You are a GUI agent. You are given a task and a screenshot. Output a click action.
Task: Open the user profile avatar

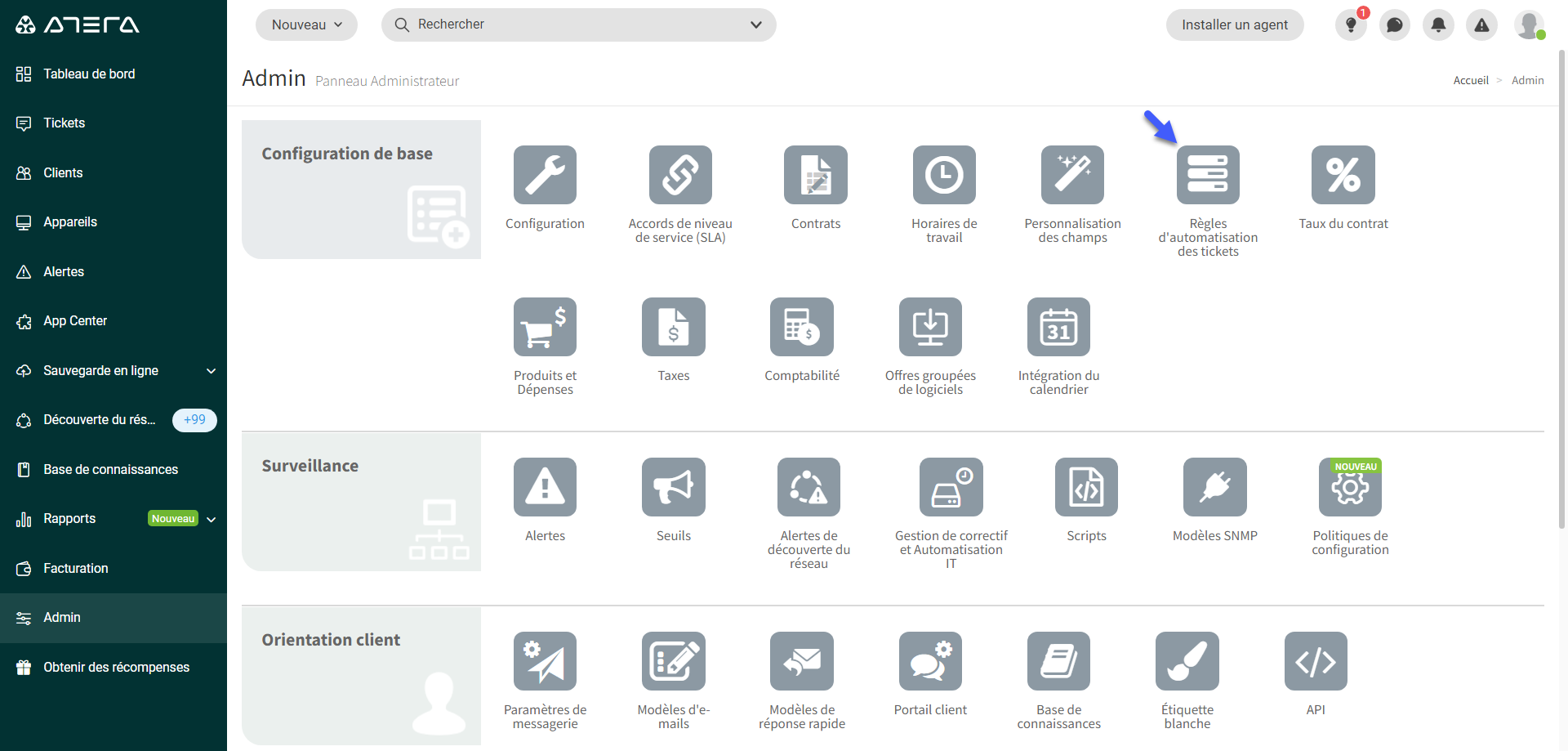coord(1529,25)
